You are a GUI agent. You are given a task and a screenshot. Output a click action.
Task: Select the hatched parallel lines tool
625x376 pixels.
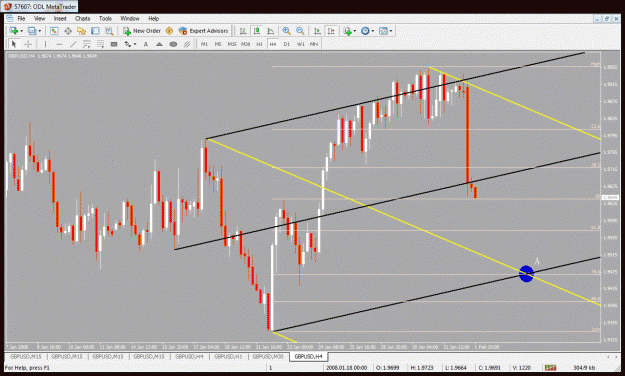coord(187,44)
